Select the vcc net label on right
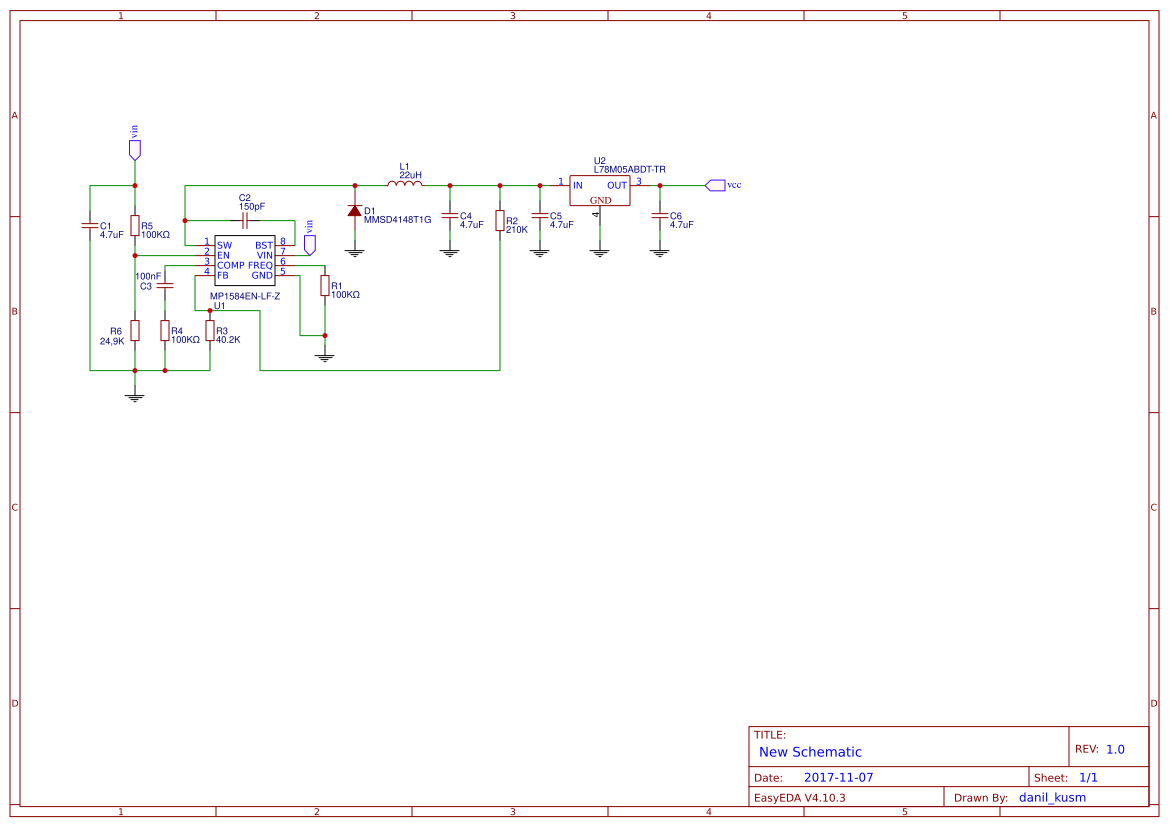Image resolution: width=1169 pixels, height=827 pixels. (x=715, y=185)
